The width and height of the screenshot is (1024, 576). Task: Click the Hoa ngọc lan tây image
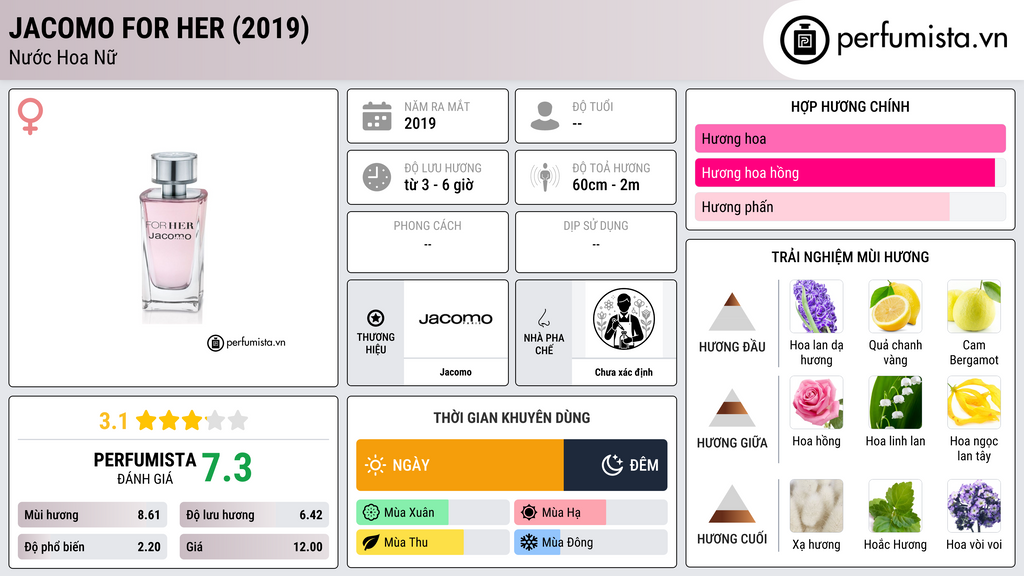(x=974, y=402)
